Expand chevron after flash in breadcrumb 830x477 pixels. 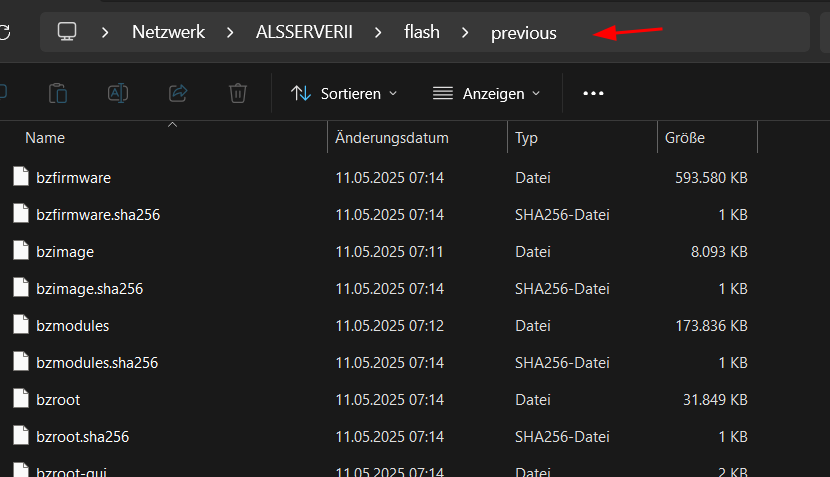(x=465, y=33)
